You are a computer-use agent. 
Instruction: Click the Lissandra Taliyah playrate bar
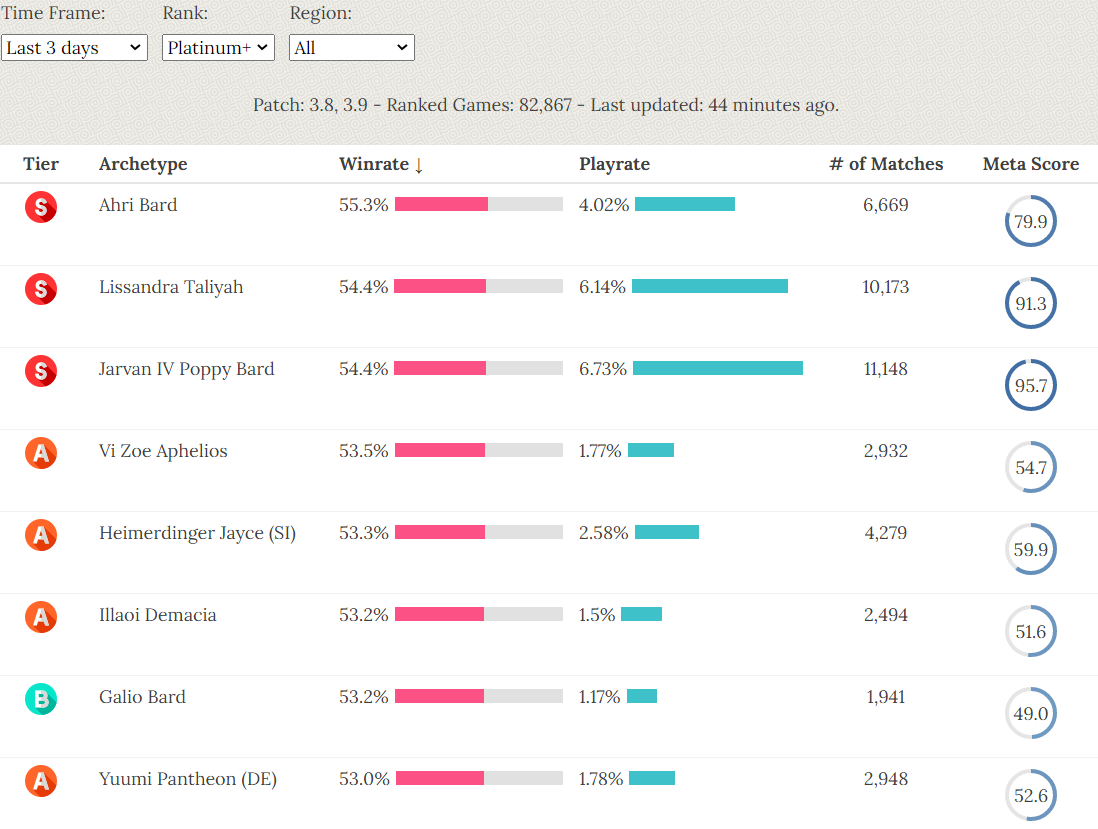coord(710,286)
